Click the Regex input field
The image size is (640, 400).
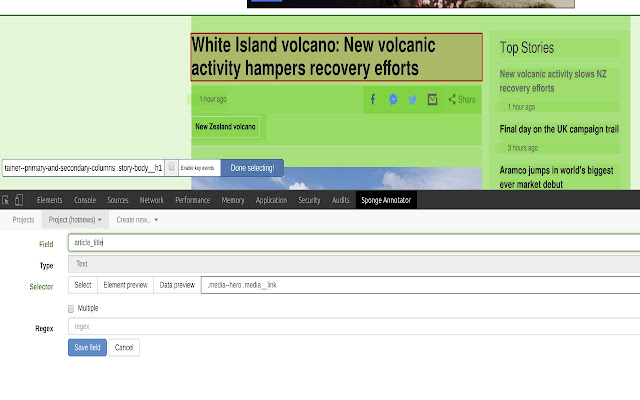354,327
